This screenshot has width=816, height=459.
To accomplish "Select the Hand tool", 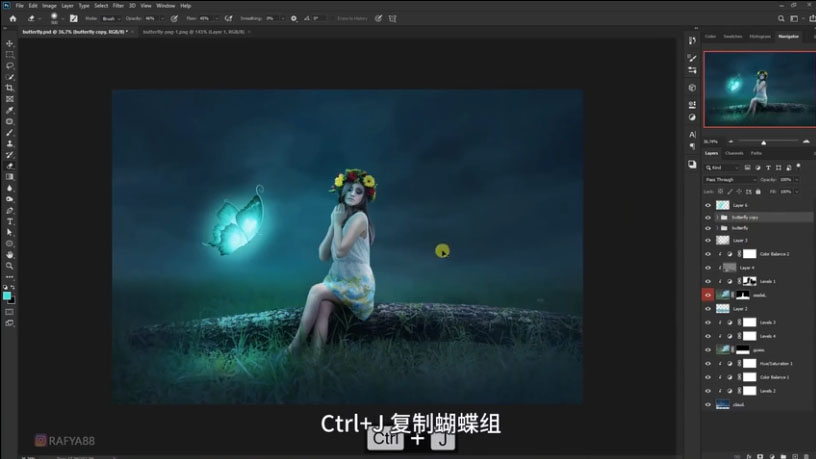I will coord(9,255).
